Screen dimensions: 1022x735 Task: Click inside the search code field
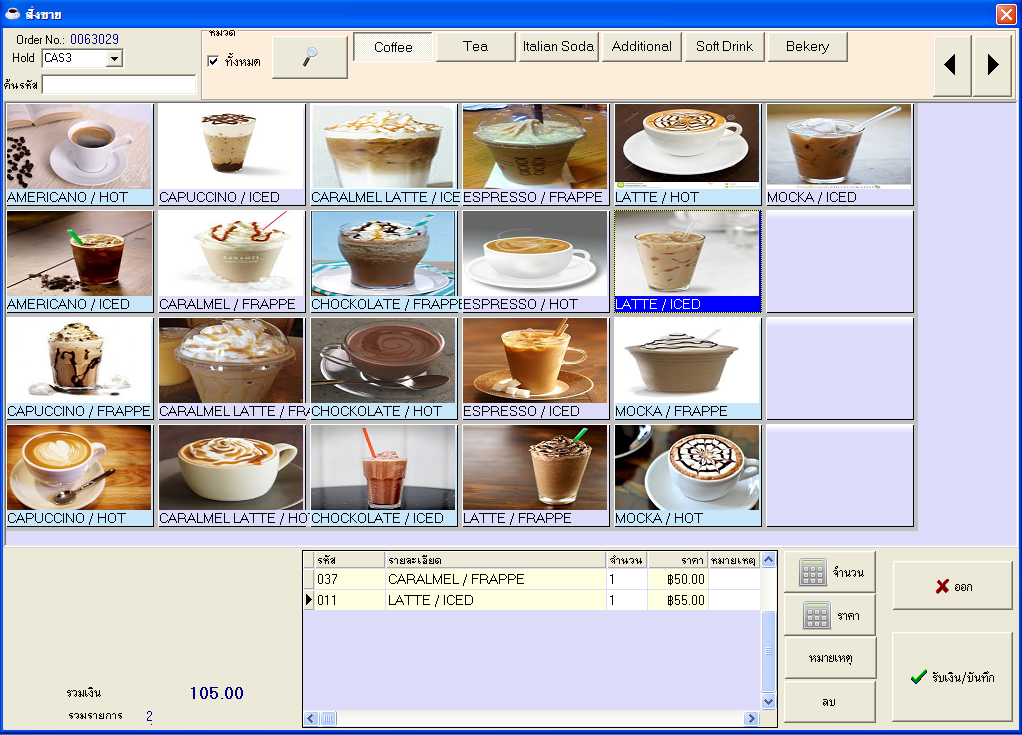(119, 85)
